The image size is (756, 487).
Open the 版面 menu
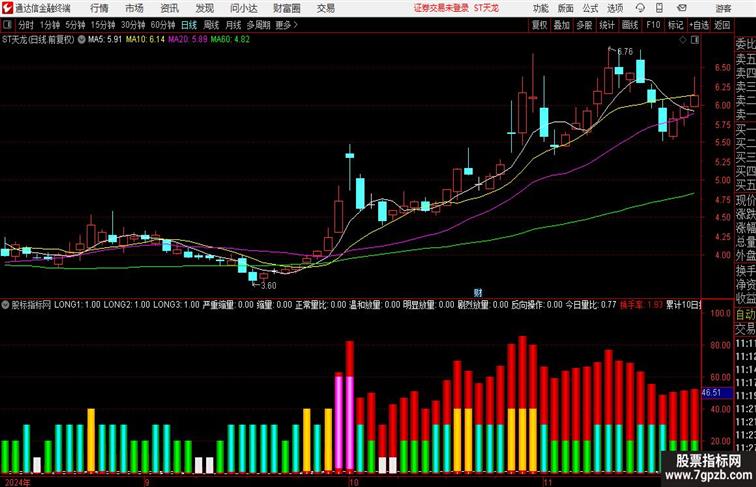(x=566, y=8)
